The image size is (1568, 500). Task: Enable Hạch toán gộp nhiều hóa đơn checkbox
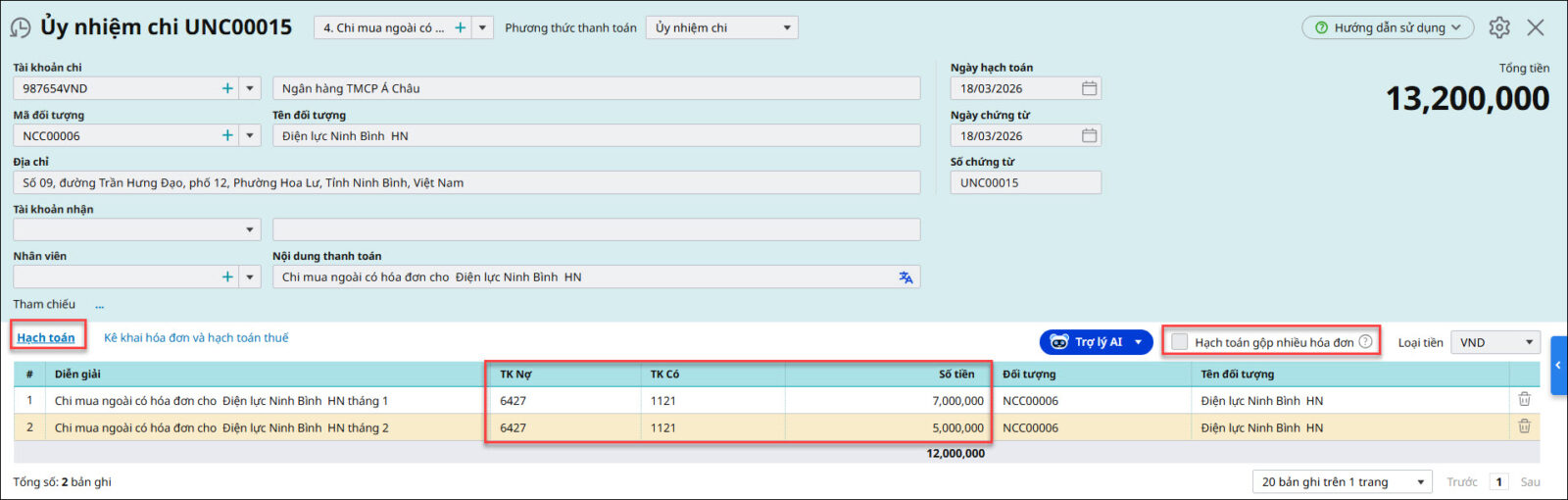pyautogui.click(x=1180, y=341)
